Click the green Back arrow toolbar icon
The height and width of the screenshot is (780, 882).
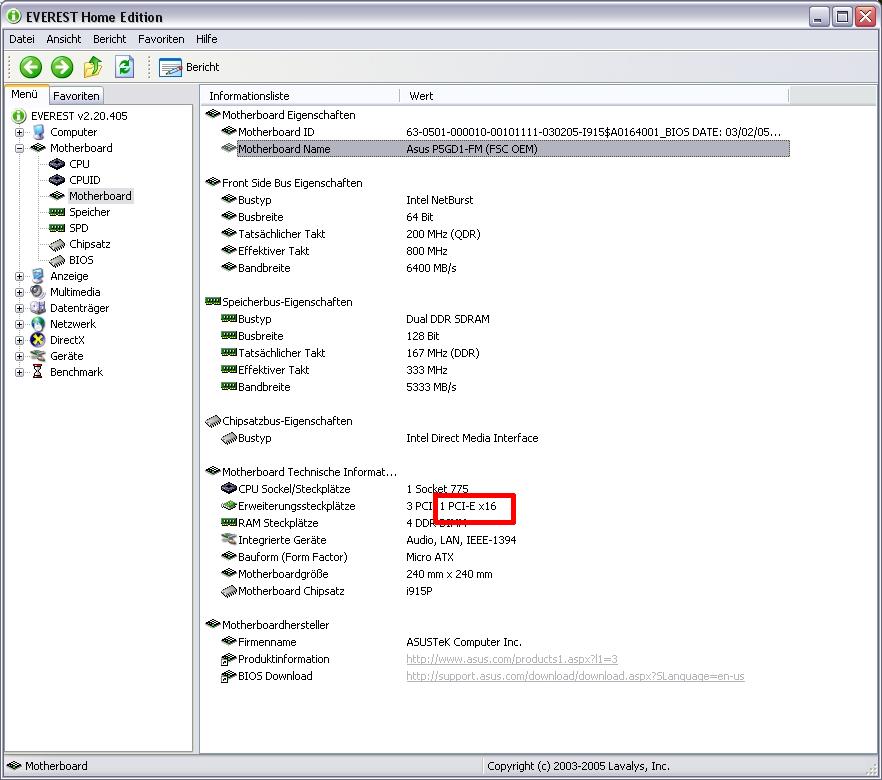click(x=31, y=67)
